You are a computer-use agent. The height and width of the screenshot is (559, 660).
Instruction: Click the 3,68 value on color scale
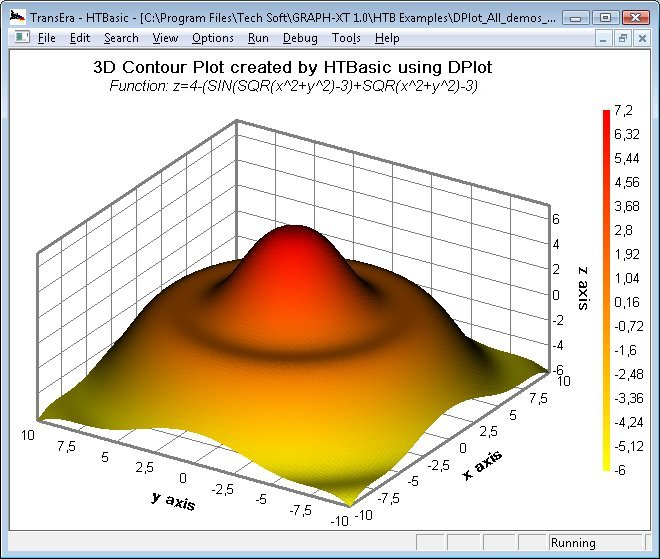coord(626,206)
